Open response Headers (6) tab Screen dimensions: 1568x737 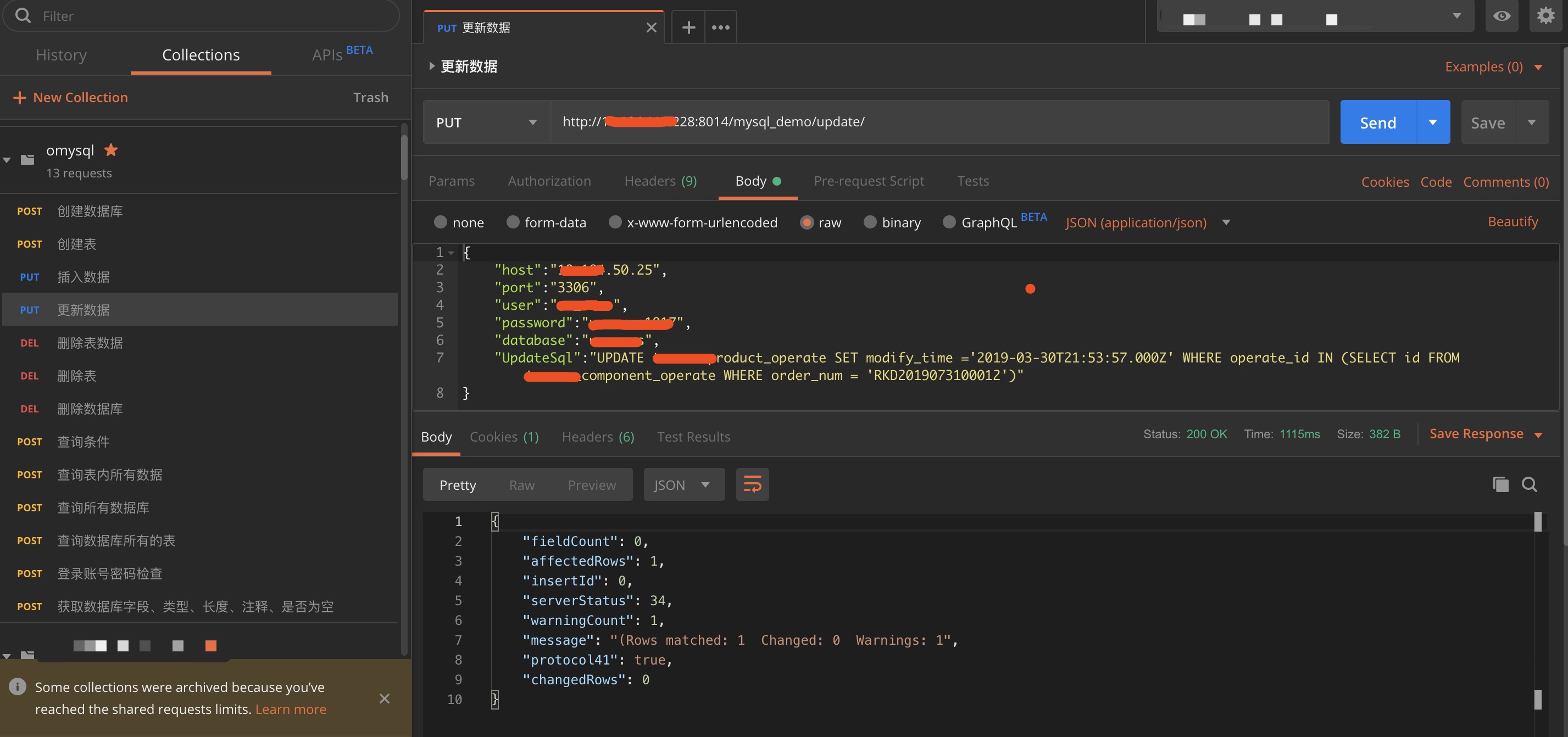click(x=598, y=437)
